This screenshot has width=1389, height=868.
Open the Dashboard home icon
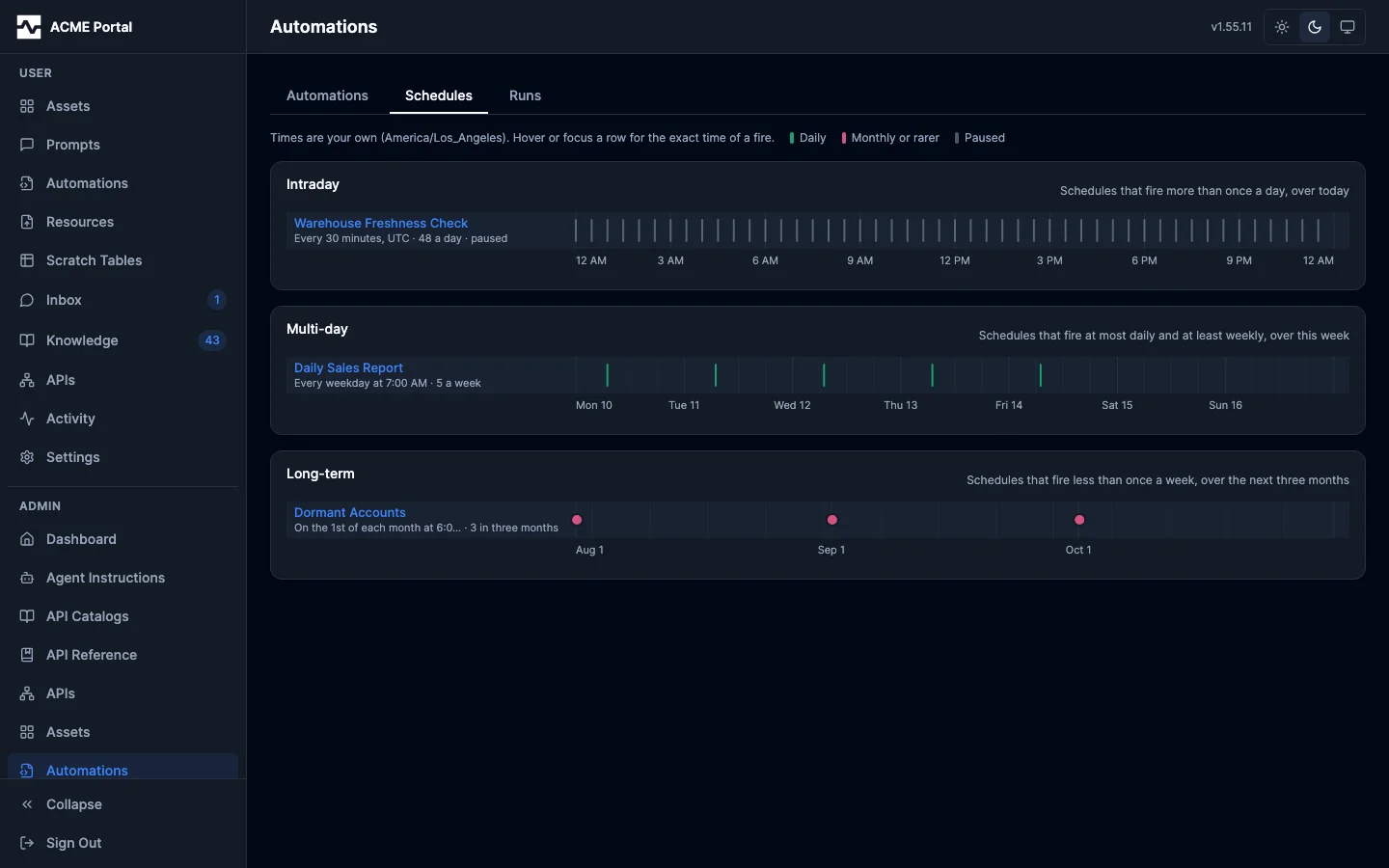point(27,539)
